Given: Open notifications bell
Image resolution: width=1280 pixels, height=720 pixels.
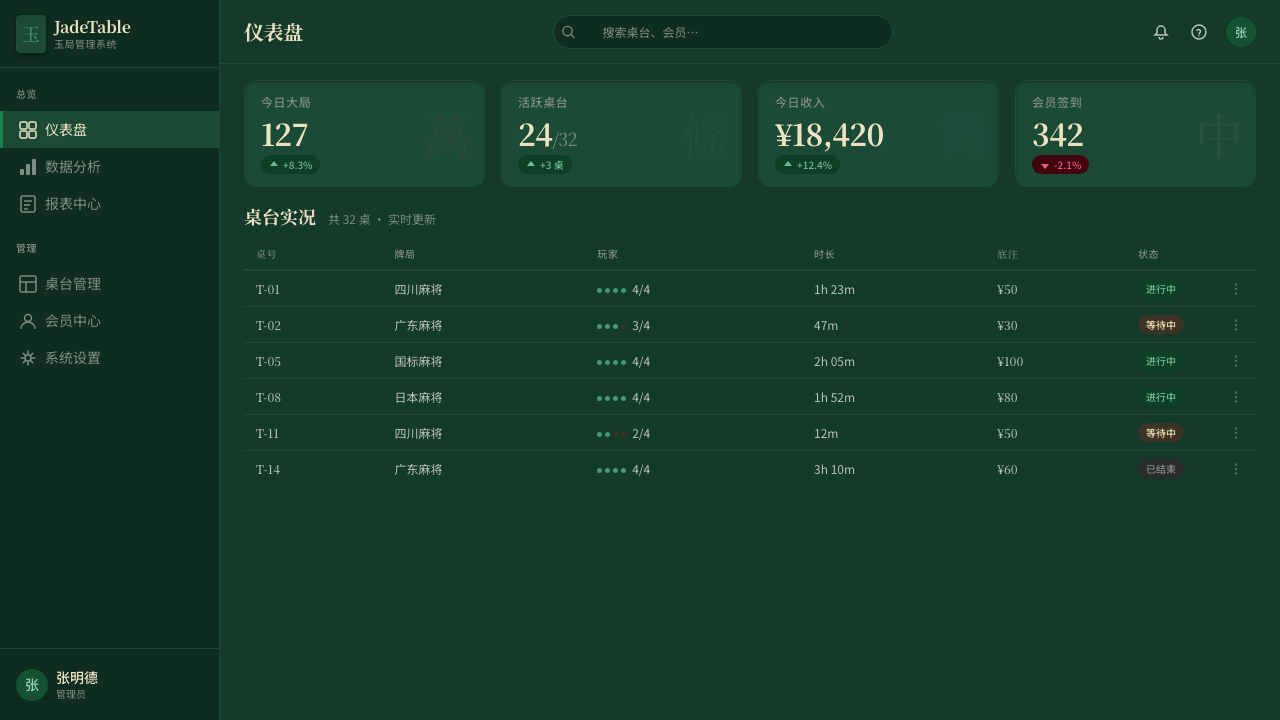Looking at the screenshot, I should click(1161, 32).
